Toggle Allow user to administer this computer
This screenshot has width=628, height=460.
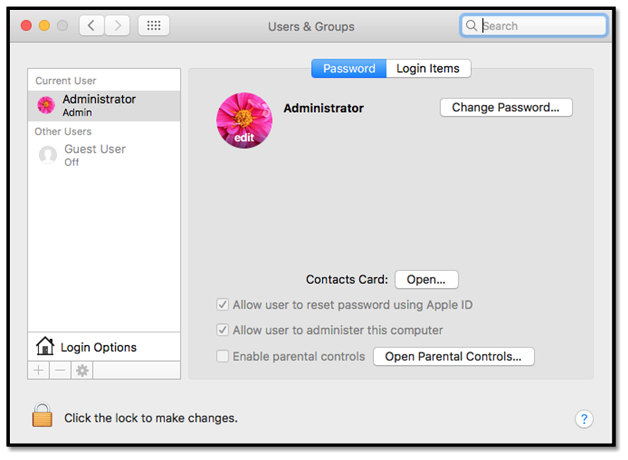coord(223,330)
